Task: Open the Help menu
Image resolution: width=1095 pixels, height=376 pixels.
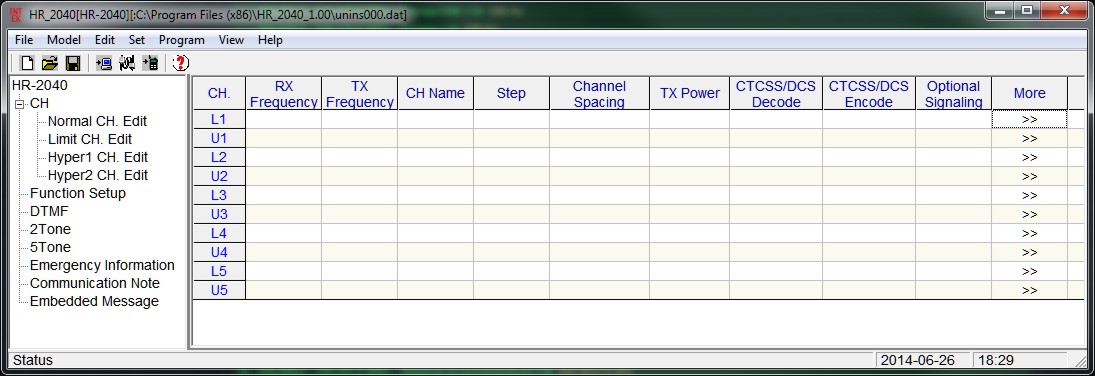Action: 270,40
